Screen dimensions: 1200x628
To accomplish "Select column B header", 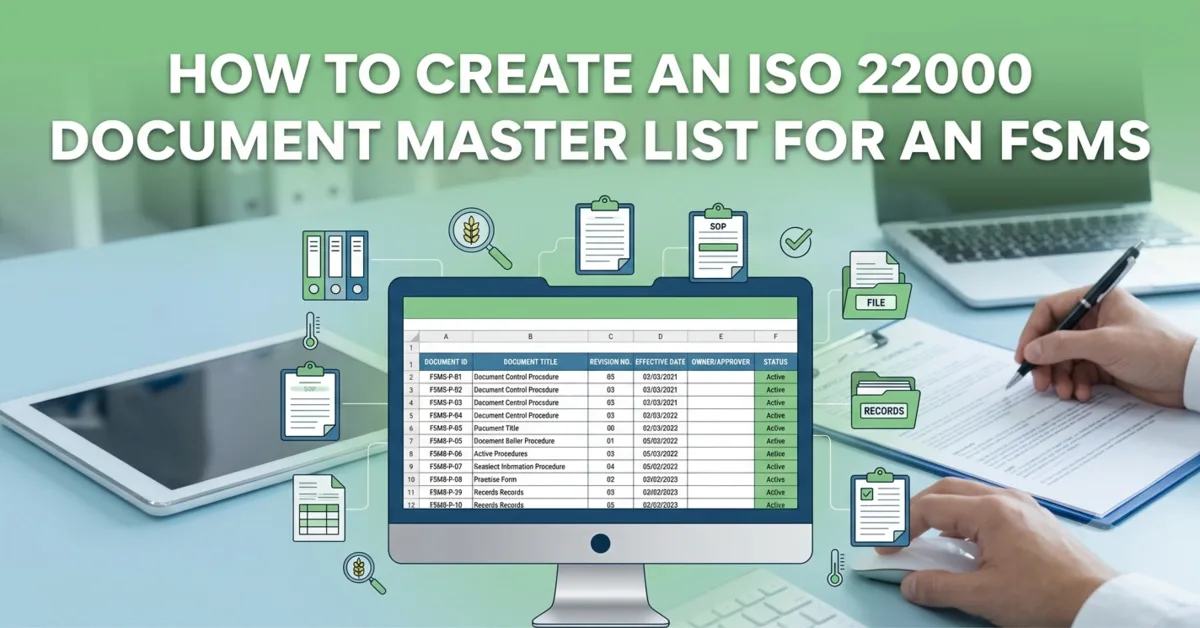I will pos(530,337).
